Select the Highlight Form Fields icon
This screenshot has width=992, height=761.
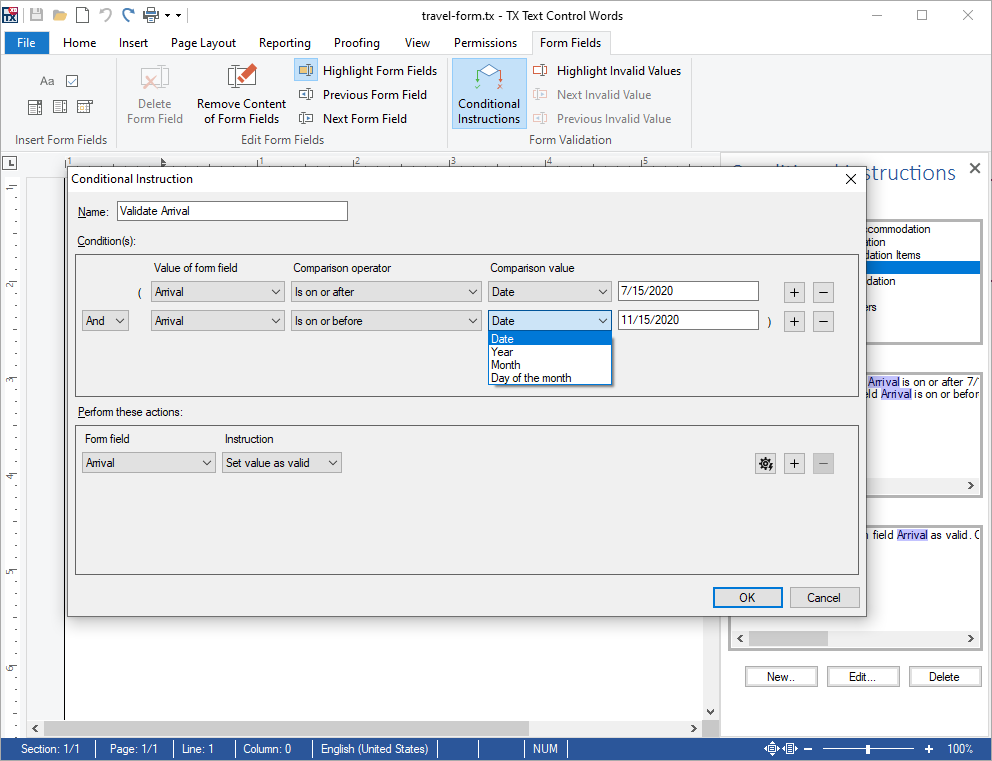coord(305,70)
